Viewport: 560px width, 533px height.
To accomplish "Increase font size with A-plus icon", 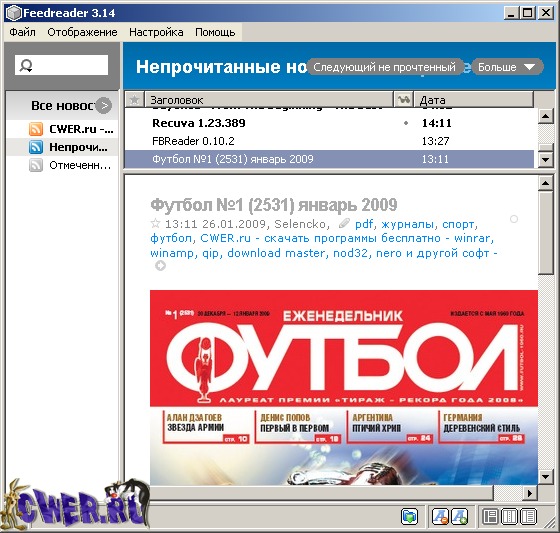I will click(x=459, y=516).
